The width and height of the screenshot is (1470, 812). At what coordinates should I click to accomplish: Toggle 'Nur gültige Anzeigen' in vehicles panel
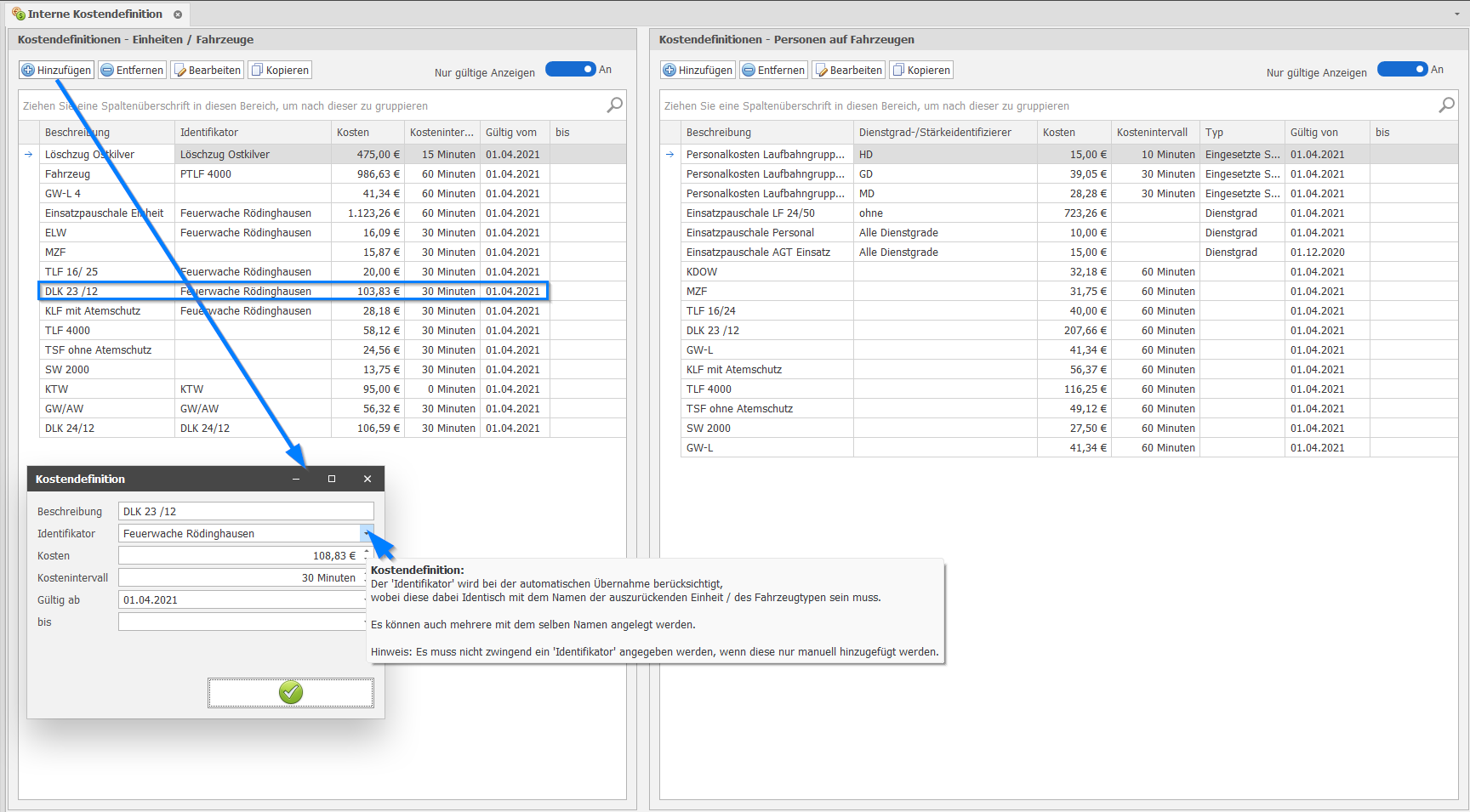(570, 70)
